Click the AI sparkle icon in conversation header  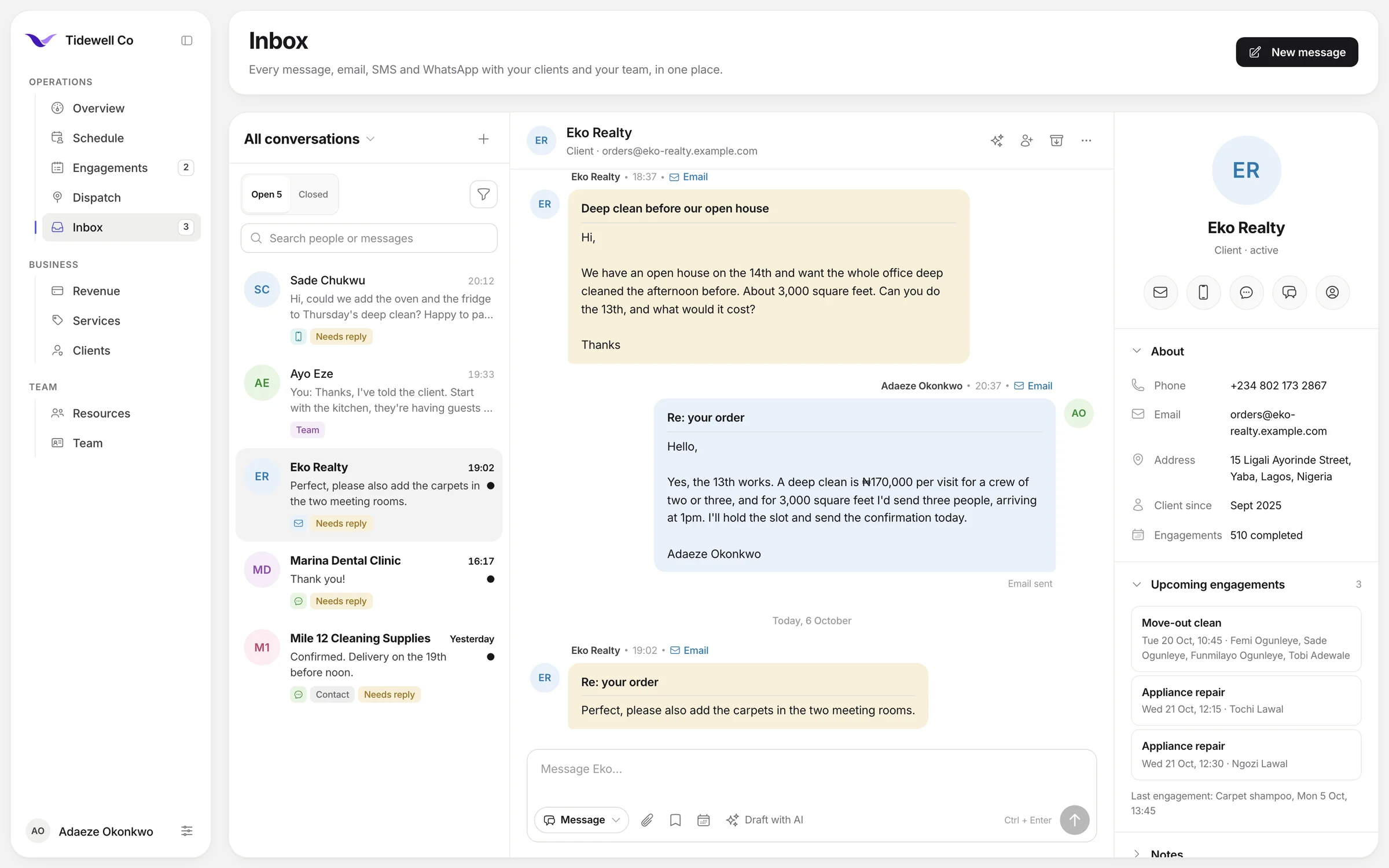coord(997,141)
